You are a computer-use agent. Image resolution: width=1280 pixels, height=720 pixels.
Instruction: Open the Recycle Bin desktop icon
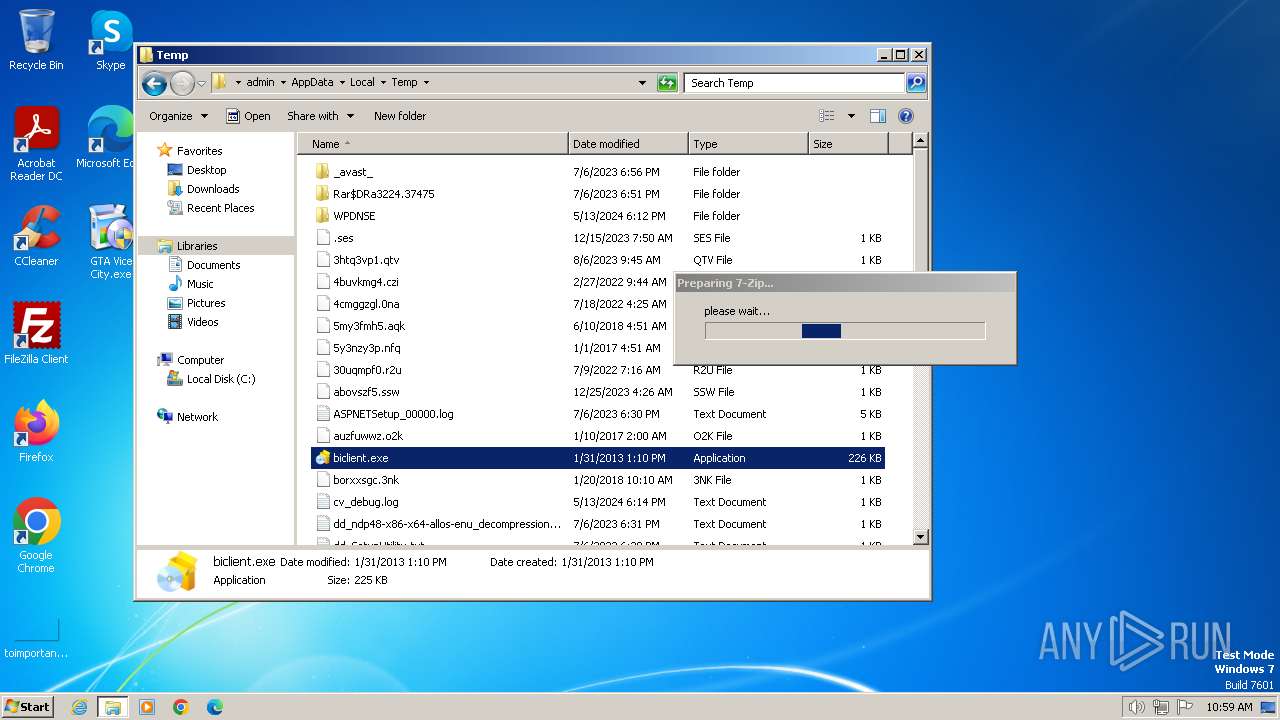click(x=36, y=40)
